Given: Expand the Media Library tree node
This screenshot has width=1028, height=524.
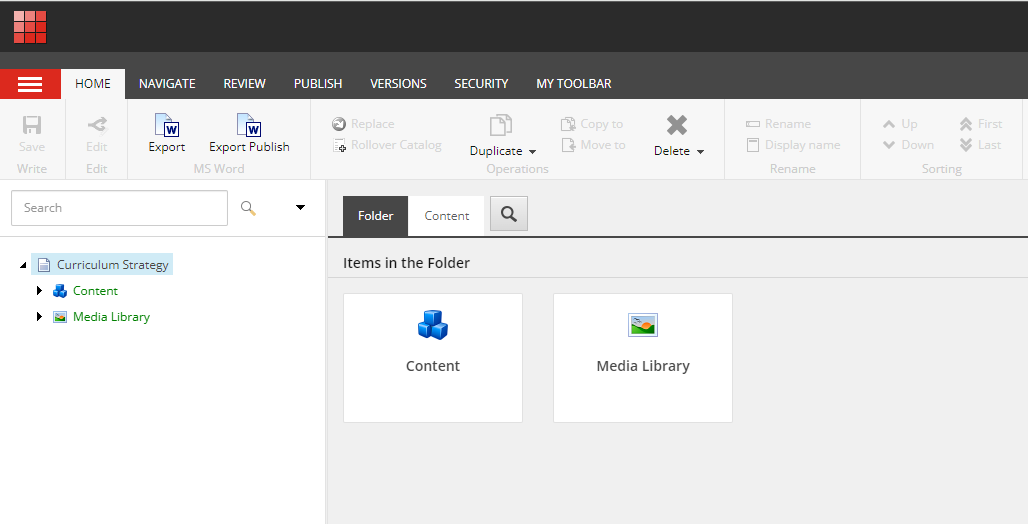Looking at the screenshot, I should point(40,317).
